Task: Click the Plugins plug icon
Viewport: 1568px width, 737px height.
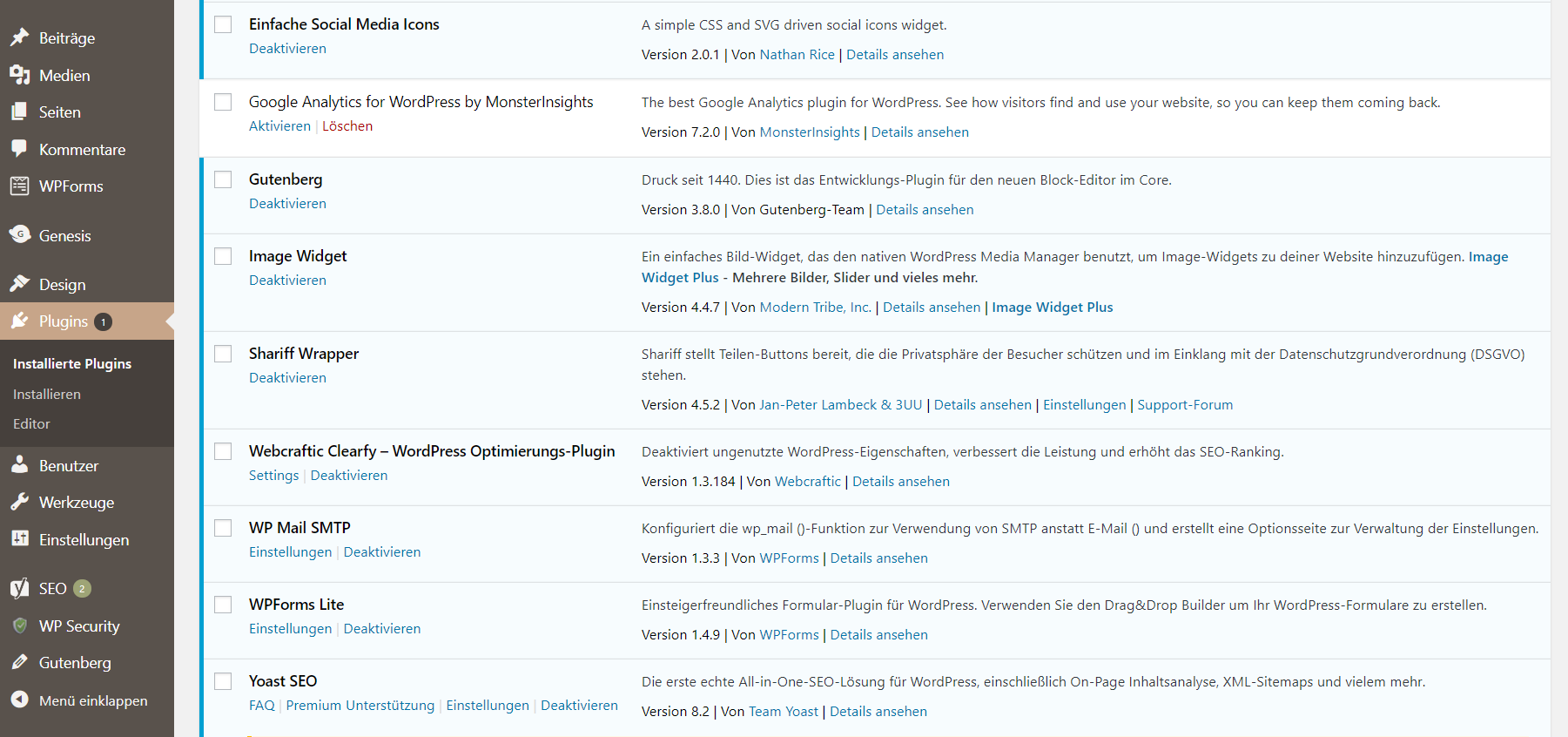Action: (20, 321)
